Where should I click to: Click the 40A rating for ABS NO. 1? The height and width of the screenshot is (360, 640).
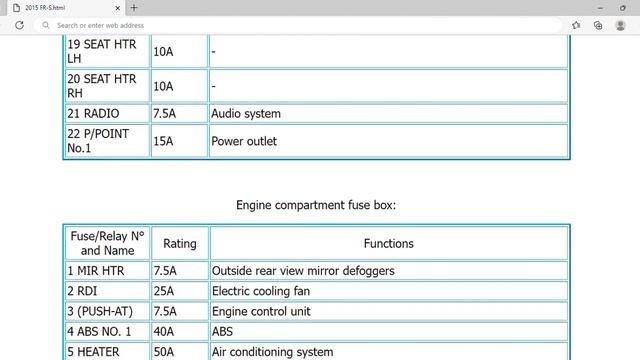180,331
